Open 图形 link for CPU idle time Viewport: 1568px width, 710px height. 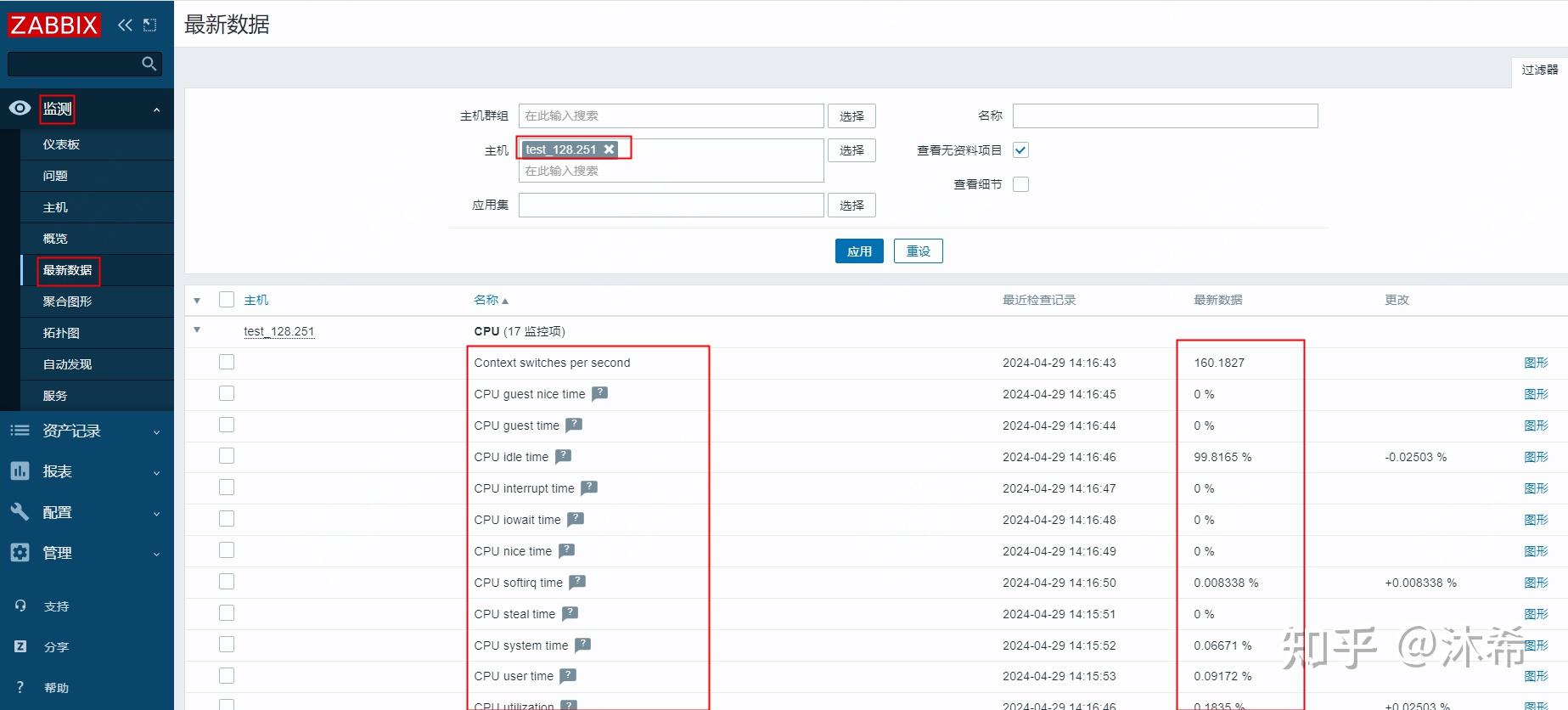[x=1536, y=457]
